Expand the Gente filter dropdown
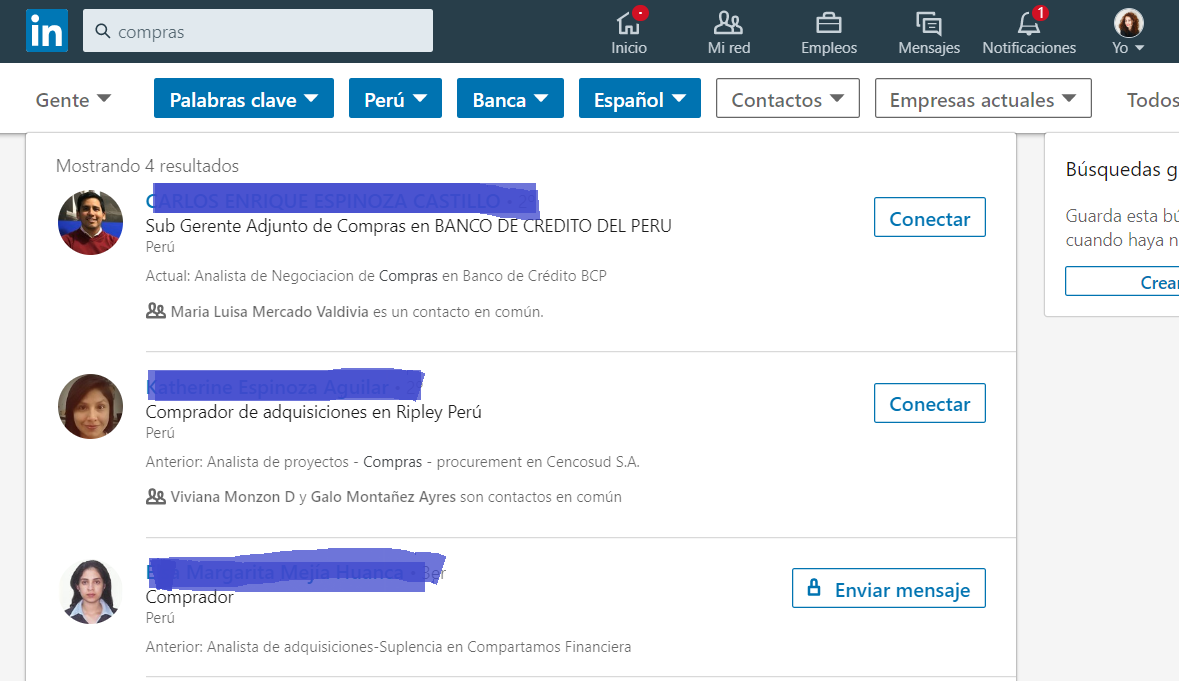1179x681 pixels. [73, 100]
